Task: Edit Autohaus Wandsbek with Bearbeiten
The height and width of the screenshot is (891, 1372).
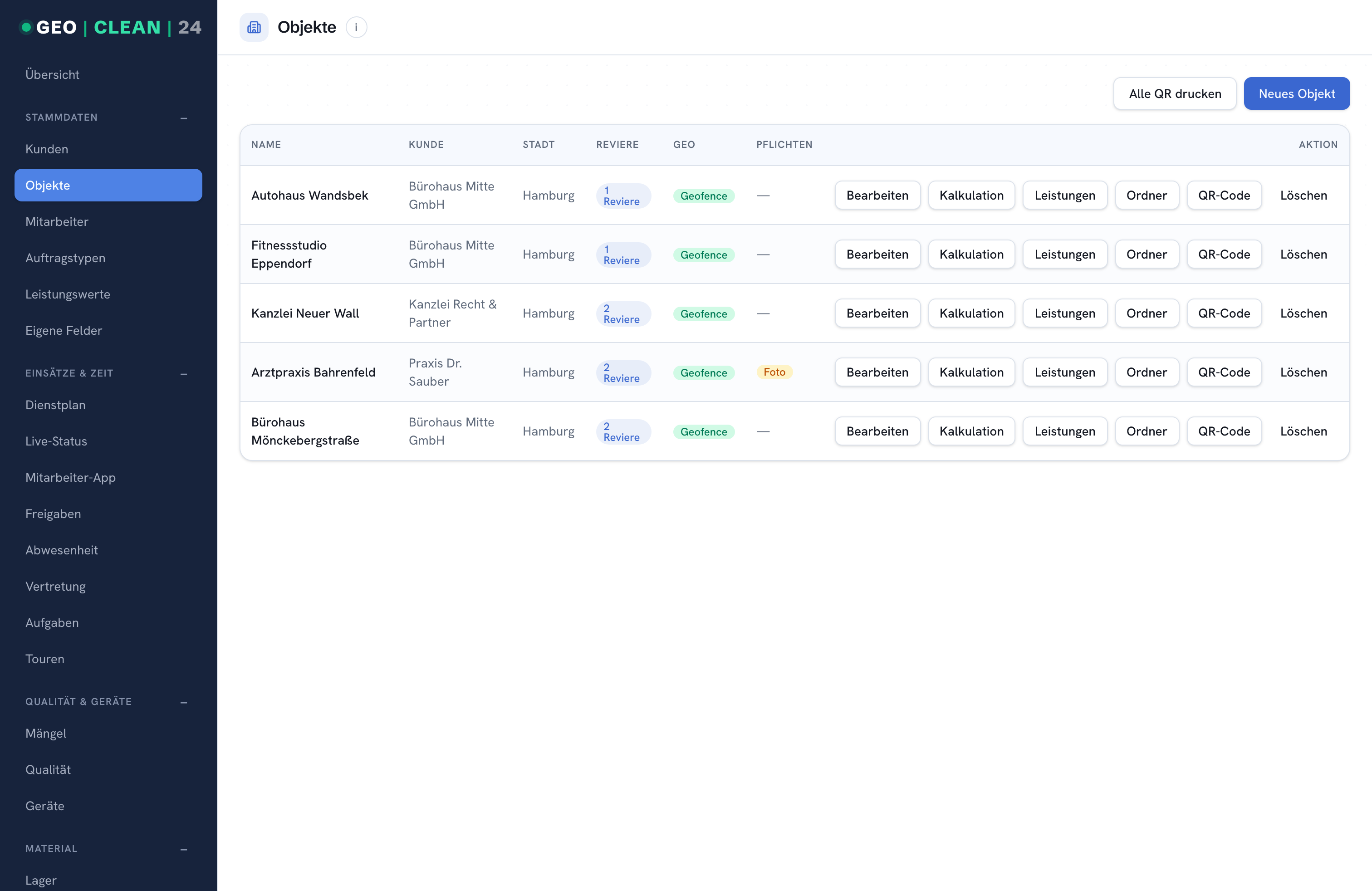Action: pos(877,196)
